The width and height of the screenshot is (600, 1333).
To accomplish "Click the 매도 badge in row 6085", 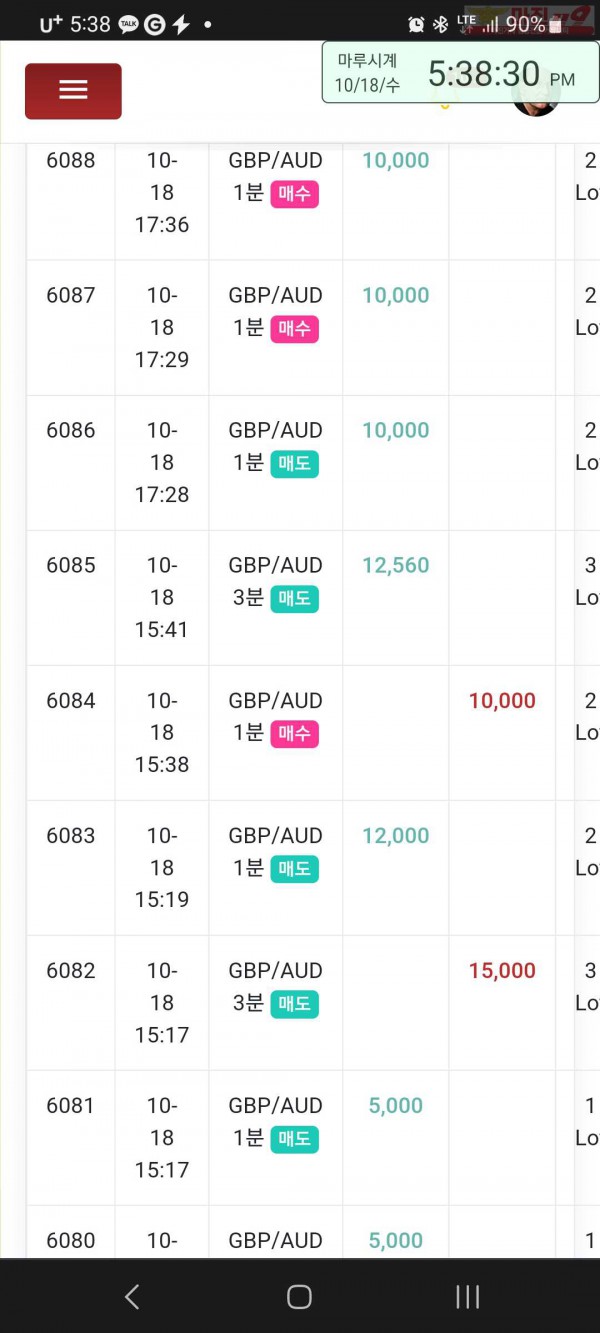I will point(294,599).
